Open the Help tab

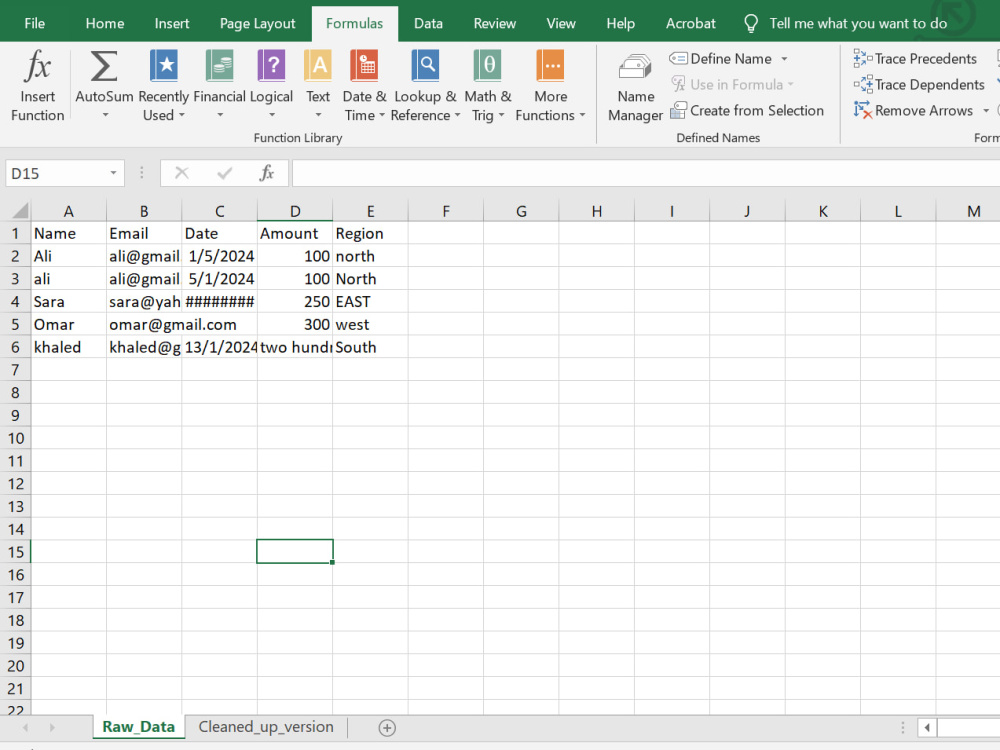(620, 24)
